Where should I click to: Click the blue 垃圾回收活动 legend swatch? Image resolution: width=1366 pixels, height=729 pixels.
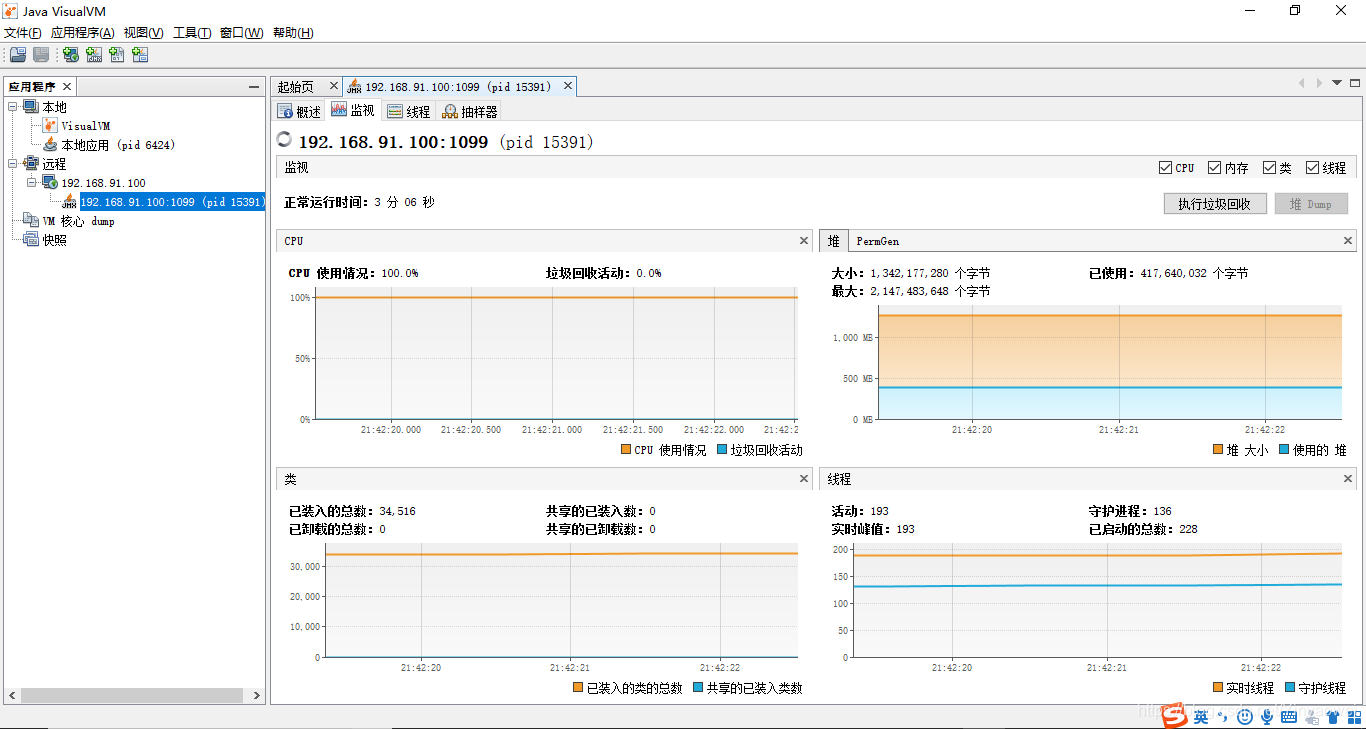[x=722, y=450]
